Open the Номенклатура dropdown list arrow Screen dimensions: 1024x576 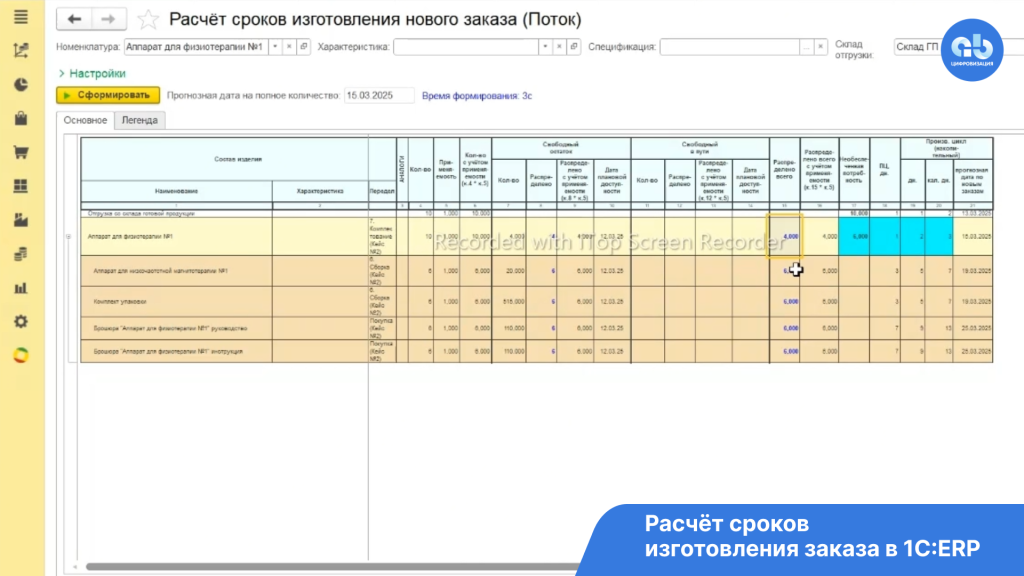click(x=275, y=47)
